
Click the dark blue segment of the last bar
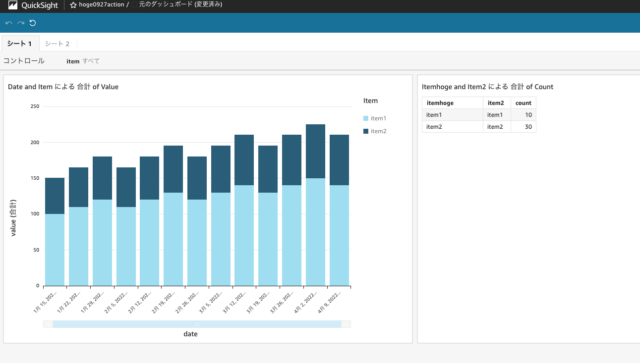pyautogui.click(x=339, y=160)
